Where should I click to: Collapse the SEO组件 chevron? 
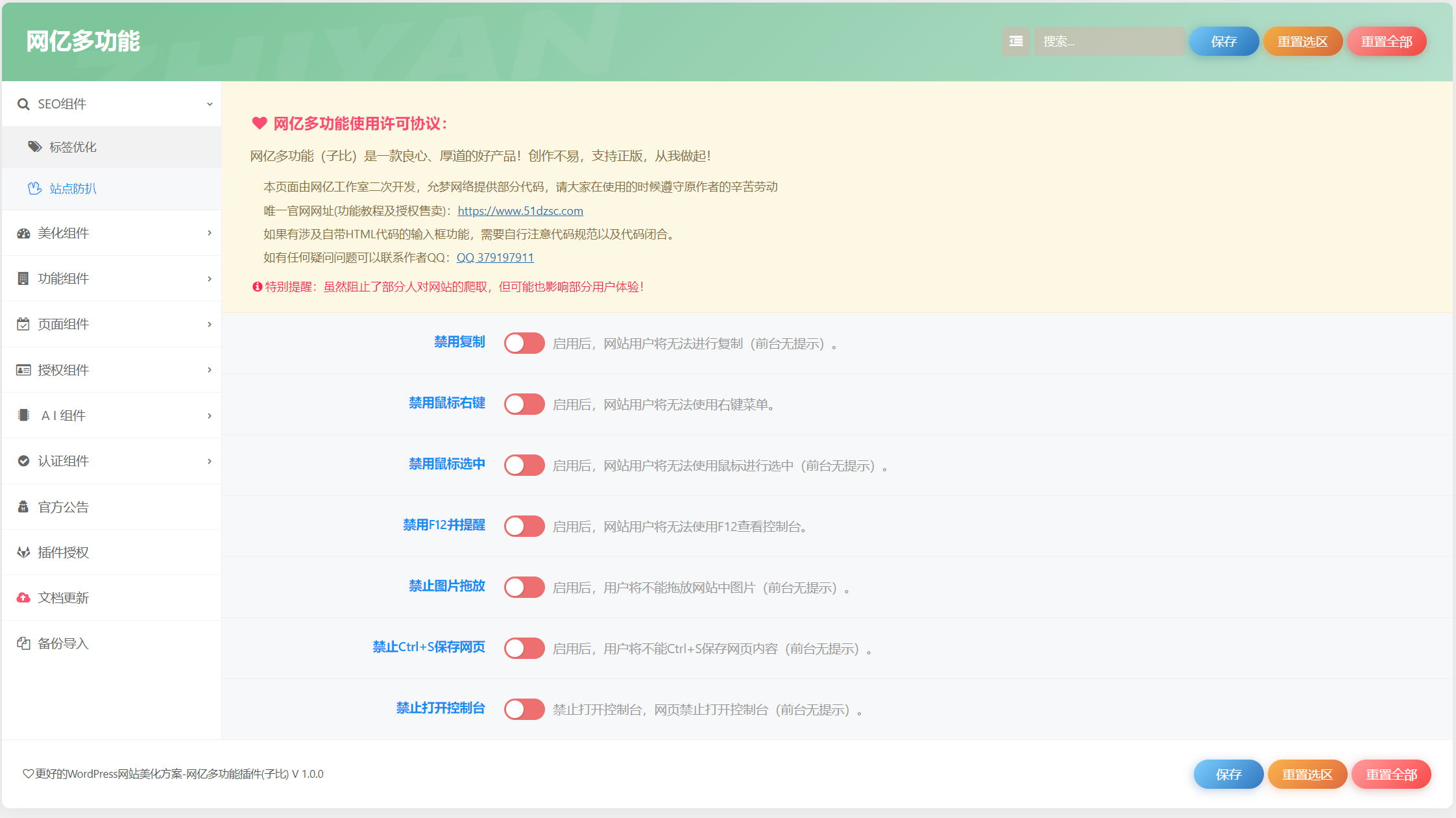210,104
